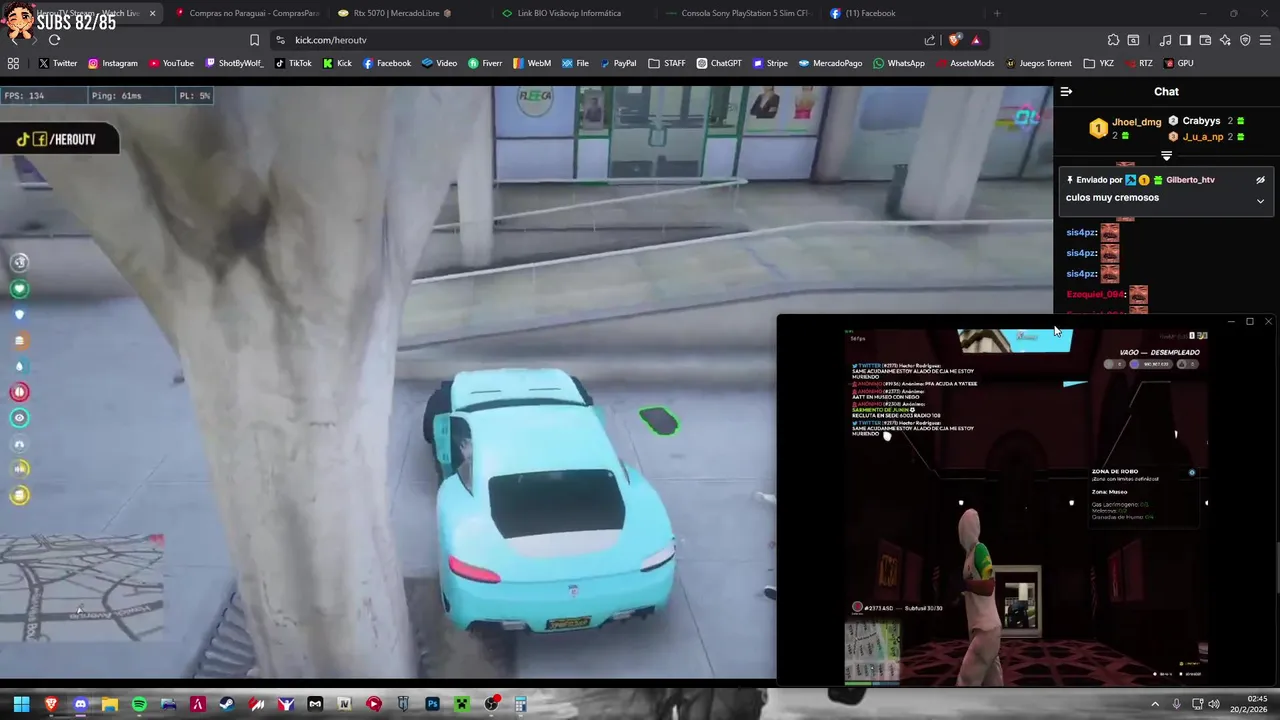Open Photoshop from the taskbar
Viewport: 1280px width, 720px height.
(432, 704)
